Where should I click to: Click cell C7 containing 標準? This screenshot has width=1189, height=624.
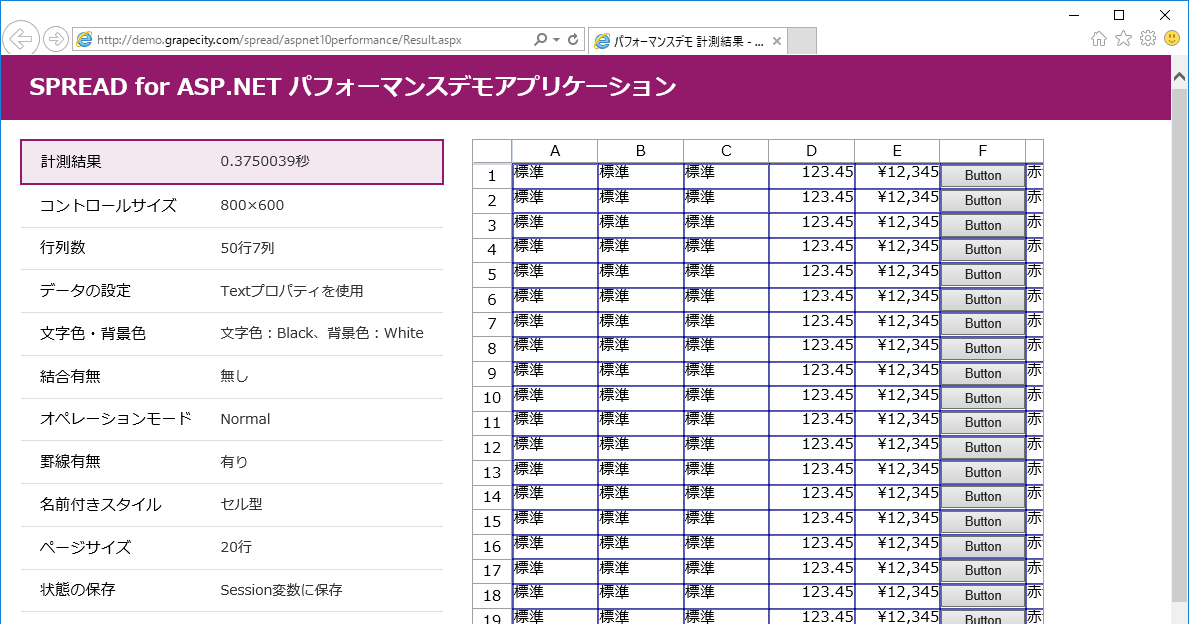pyautogui.click(x=726, y=325)
